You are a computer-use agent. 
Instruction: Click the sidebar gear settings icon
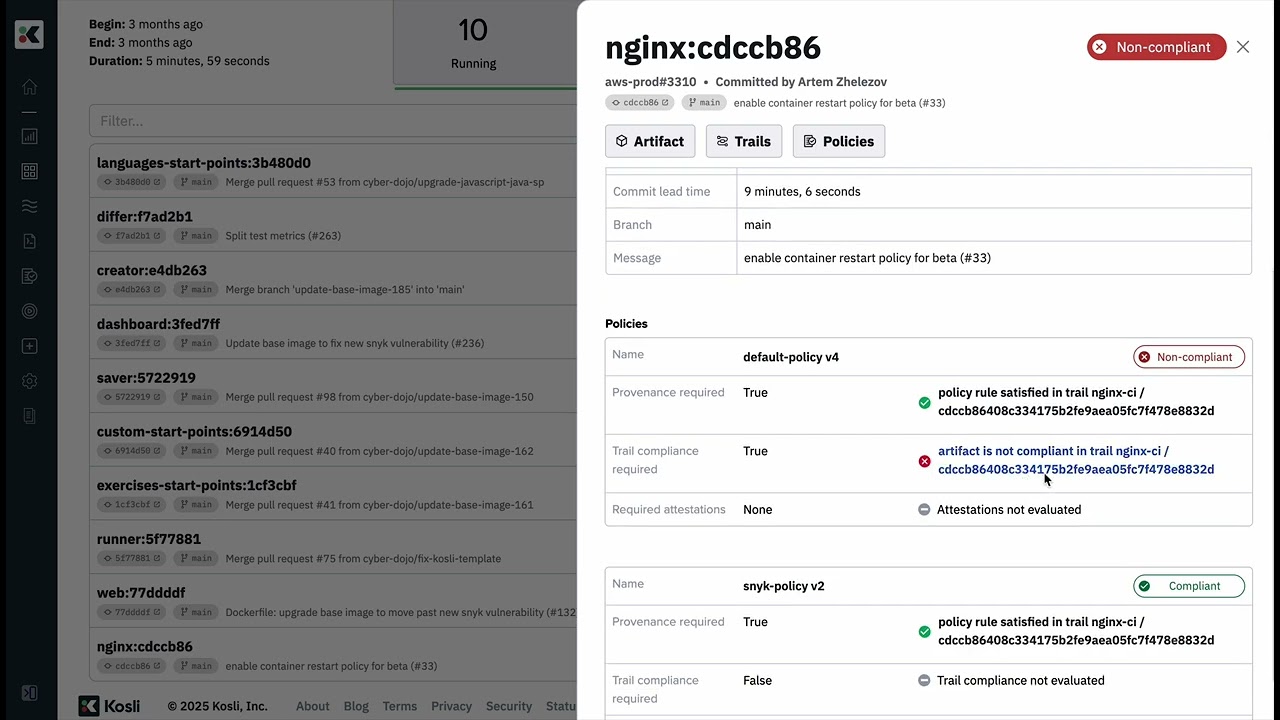(x=29, y=381)
